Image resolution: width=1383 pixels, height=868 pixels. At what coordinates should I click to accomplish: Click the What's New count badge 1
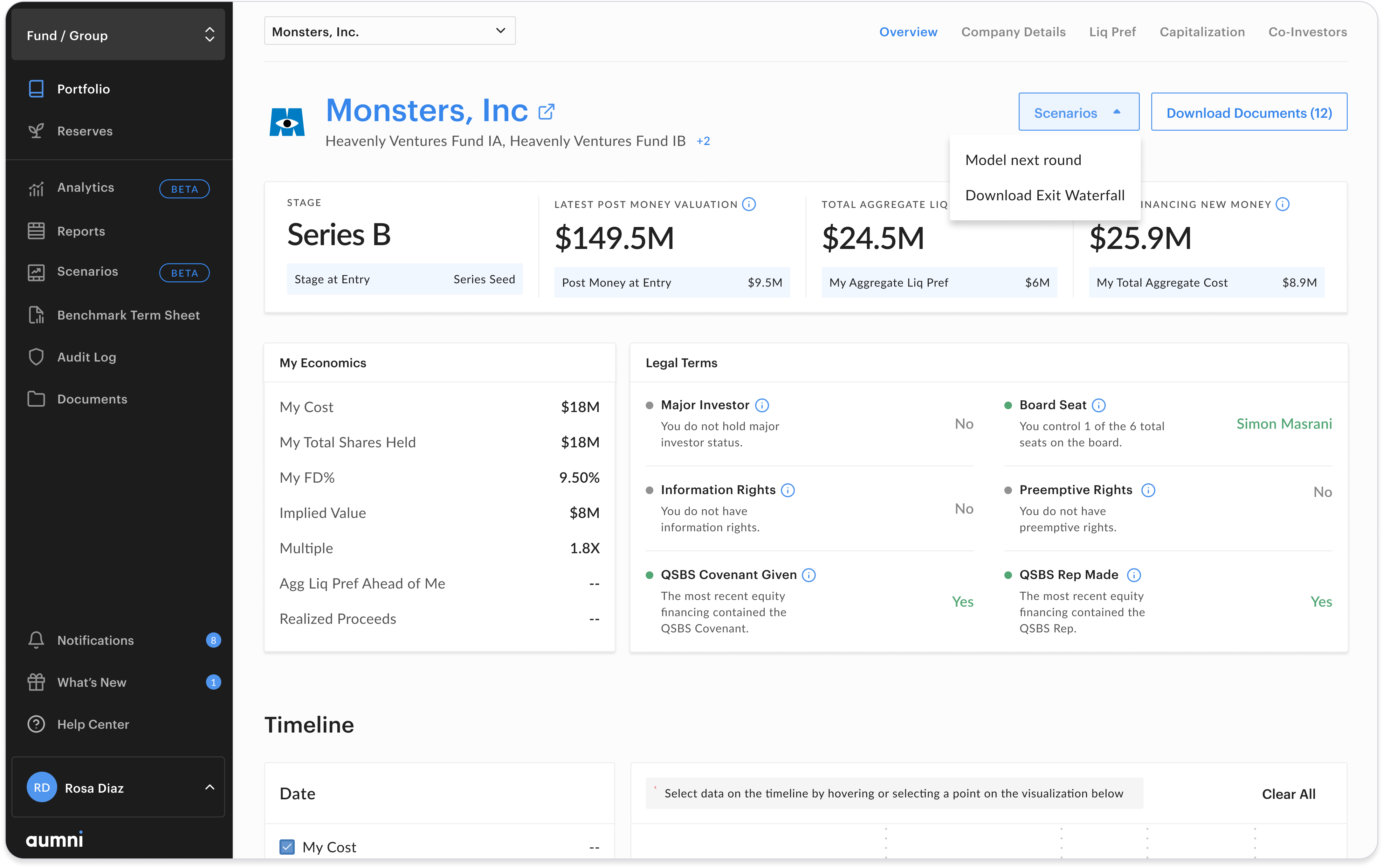click(213, 682)
